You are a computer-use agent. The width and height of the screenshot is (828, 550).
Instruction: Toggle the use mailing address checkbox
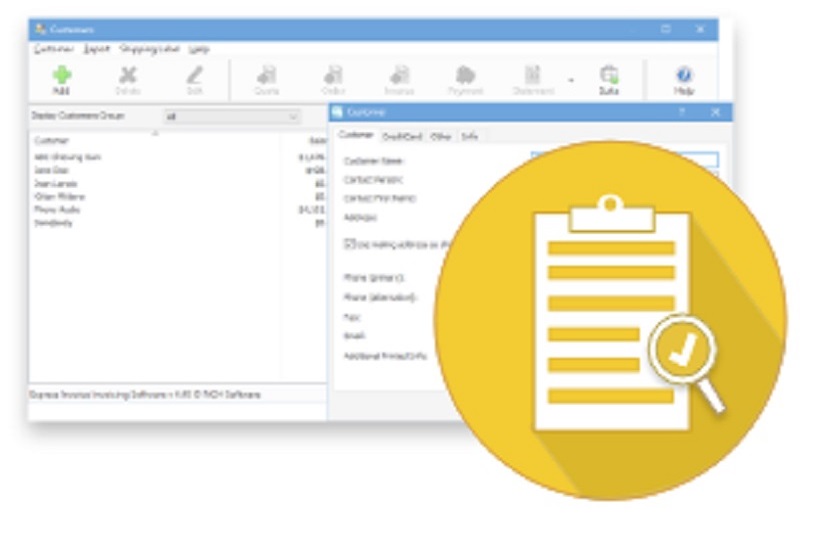click(350, 243)
